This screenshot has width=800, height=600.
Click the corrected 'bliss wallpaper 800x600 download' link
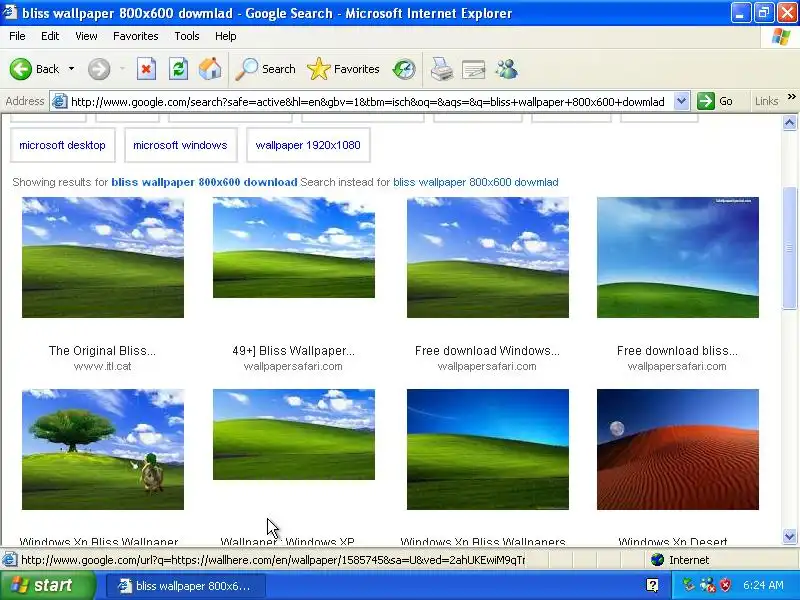pyautogui.click(x=204, y=182)
